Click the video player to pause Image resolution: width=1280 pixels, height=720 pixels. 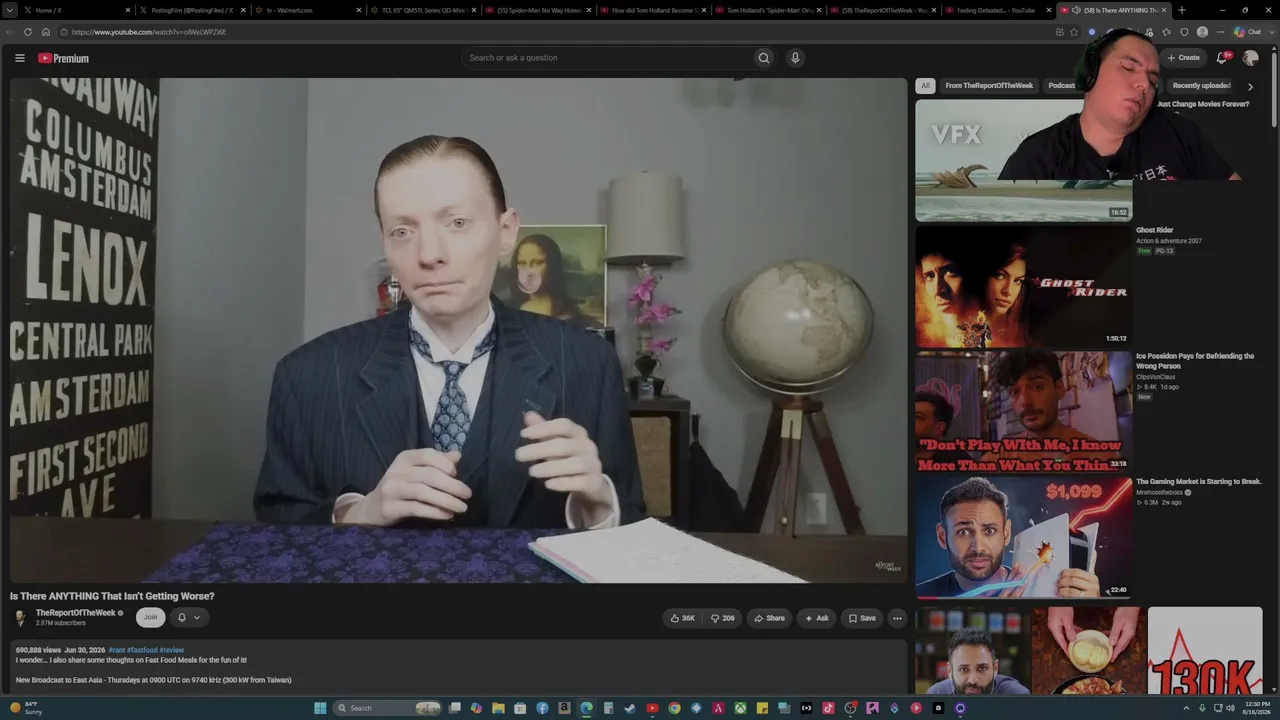(x=459, y=330)
